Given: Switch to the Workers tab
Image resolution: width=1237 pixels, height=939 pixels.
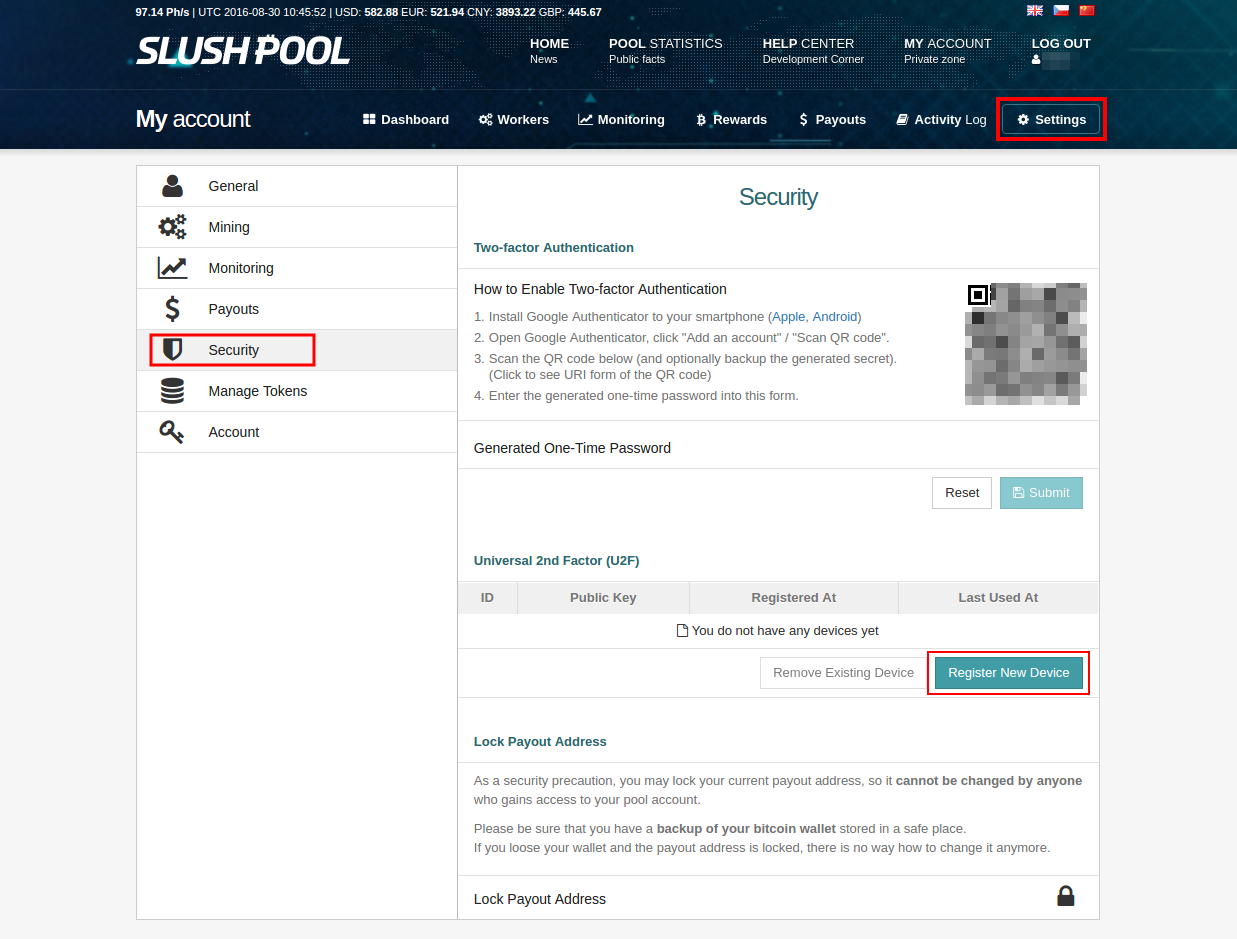Looking at the screenshot, I should (x=513, y=119).
